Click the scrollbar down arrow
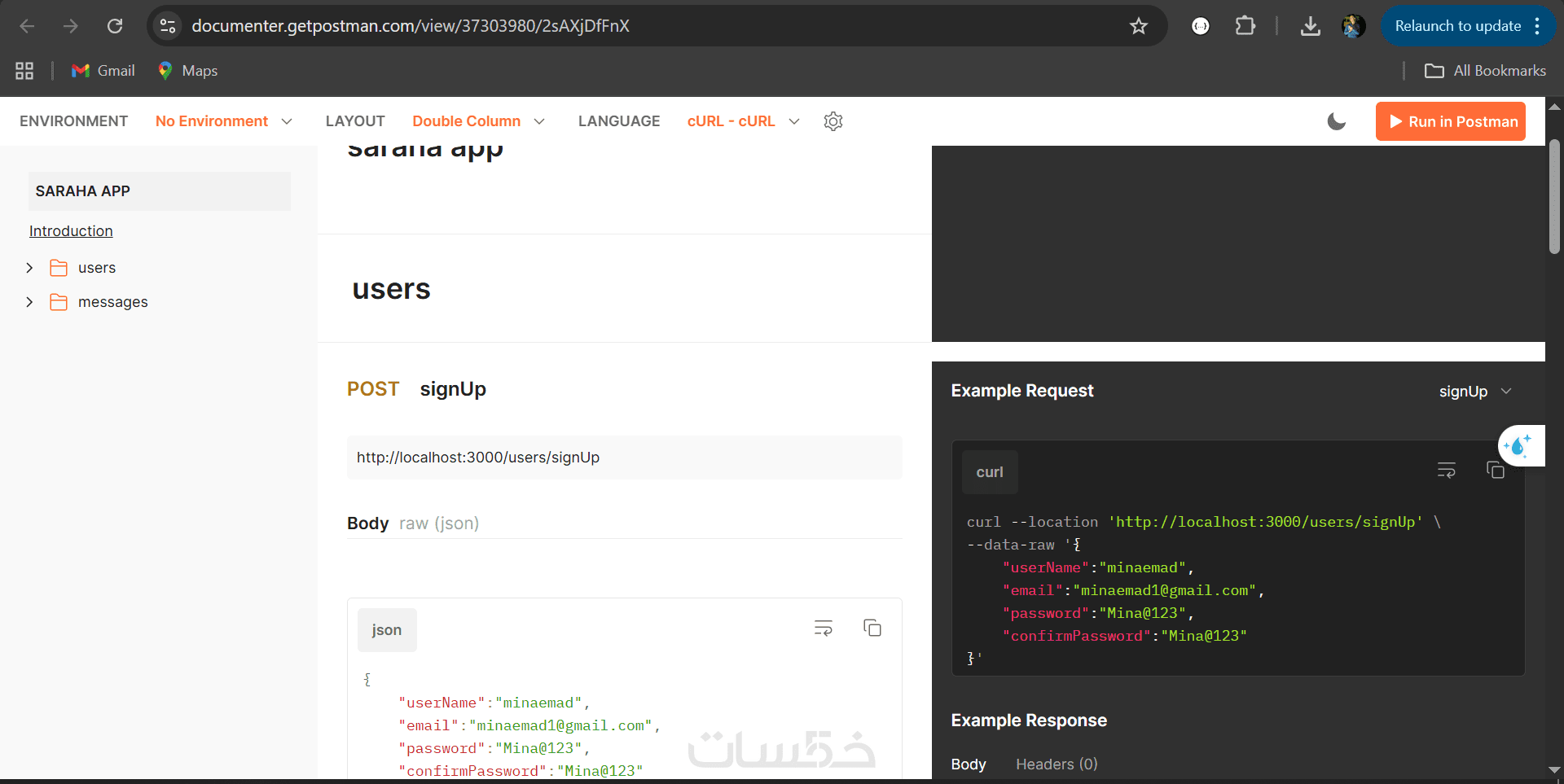This screenshot has height=784, width=1564. [x=1555, y=770]
